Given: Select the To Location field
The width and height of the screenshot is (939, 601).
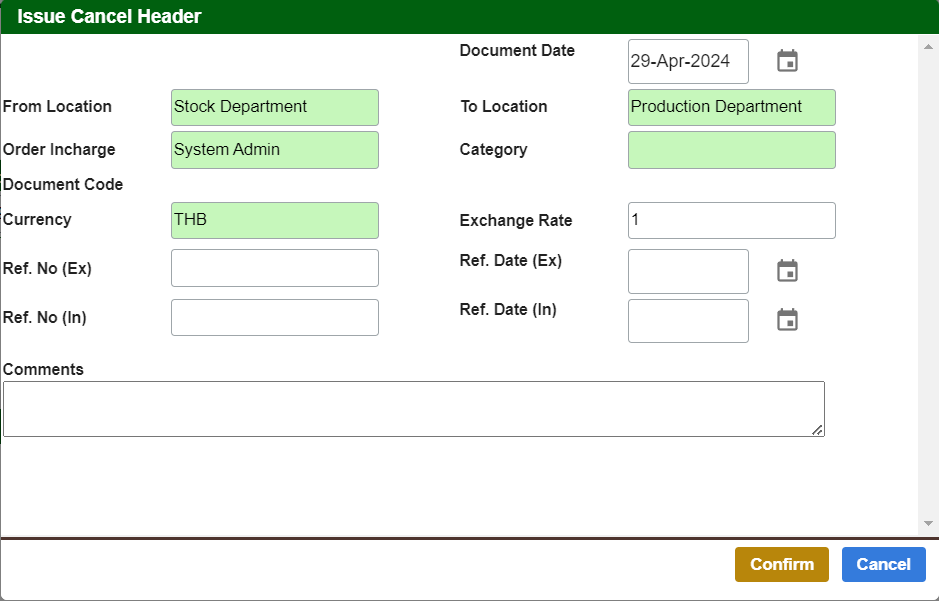Looking at the screenshot, I should pyautogui.click(x=731, y=107).
